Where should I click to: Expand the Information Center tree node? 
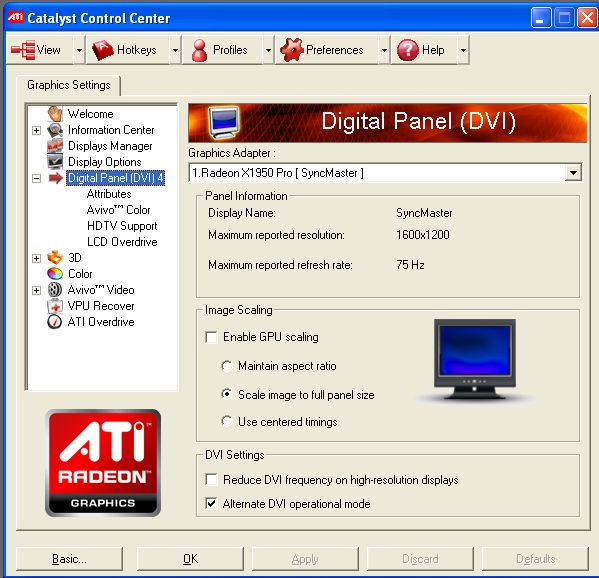click(x=36, y=130)
